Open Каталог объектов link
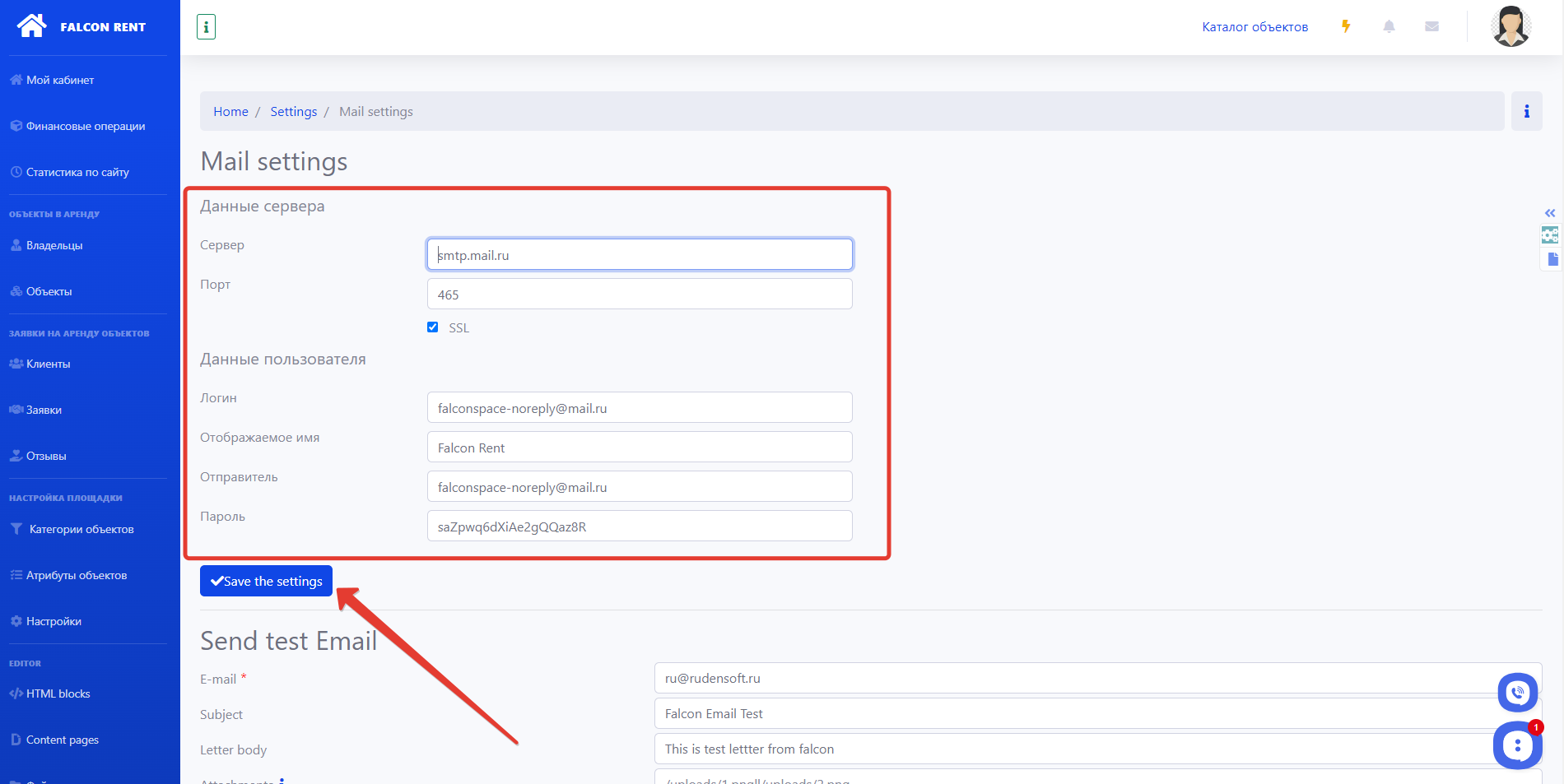The height and width of the screenshot is (784, 1564). tap(1254, 27)
